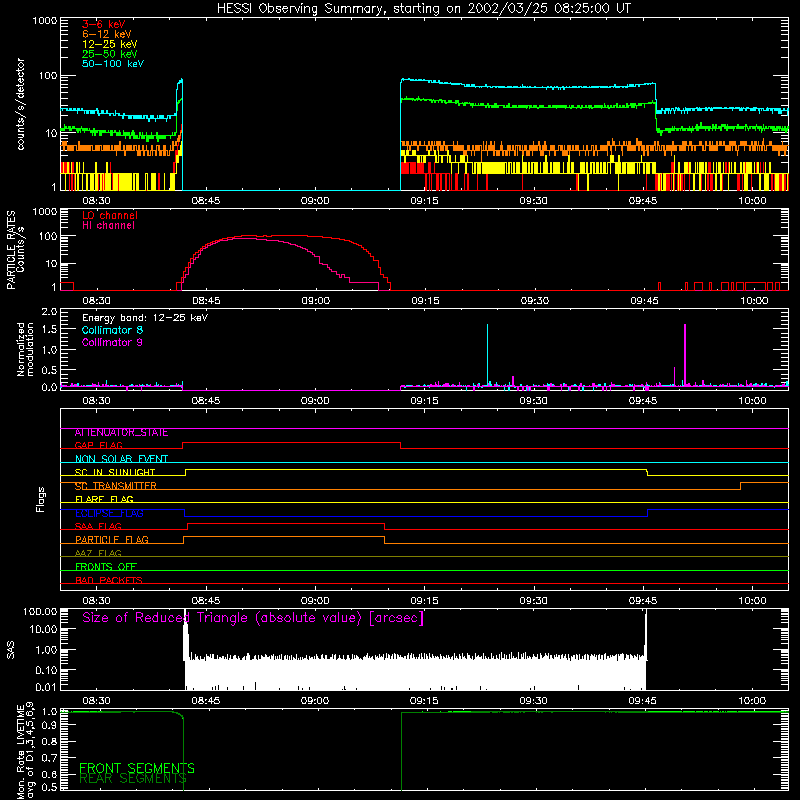This screenshot has height=800, width=800.
Task: Click the 0.7 tick on livetime axis
Action: point(49,758)
